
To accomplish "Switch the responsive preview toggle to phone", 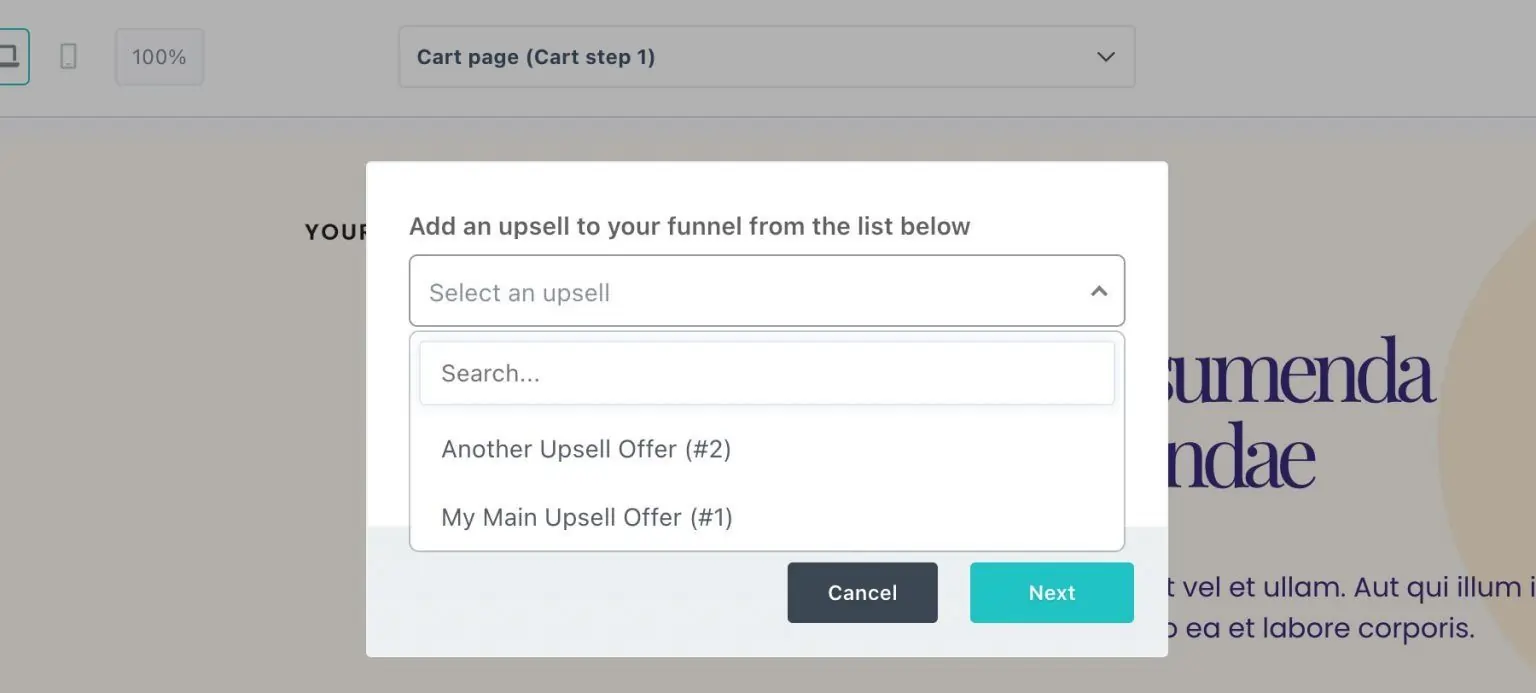I will (66, 57).
